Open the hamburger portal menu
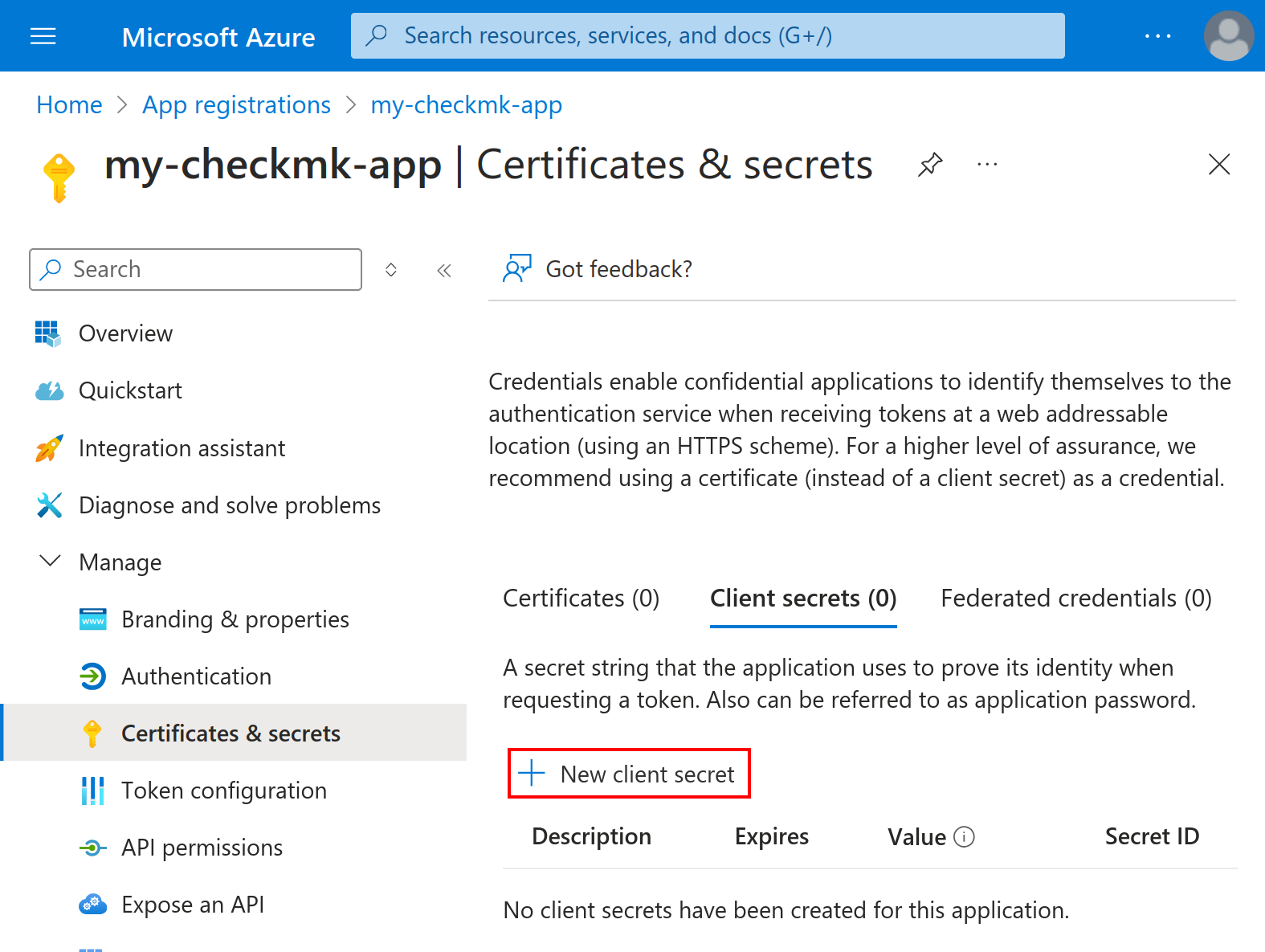The width and height of the screenshot is (1265, 952). 43,36
